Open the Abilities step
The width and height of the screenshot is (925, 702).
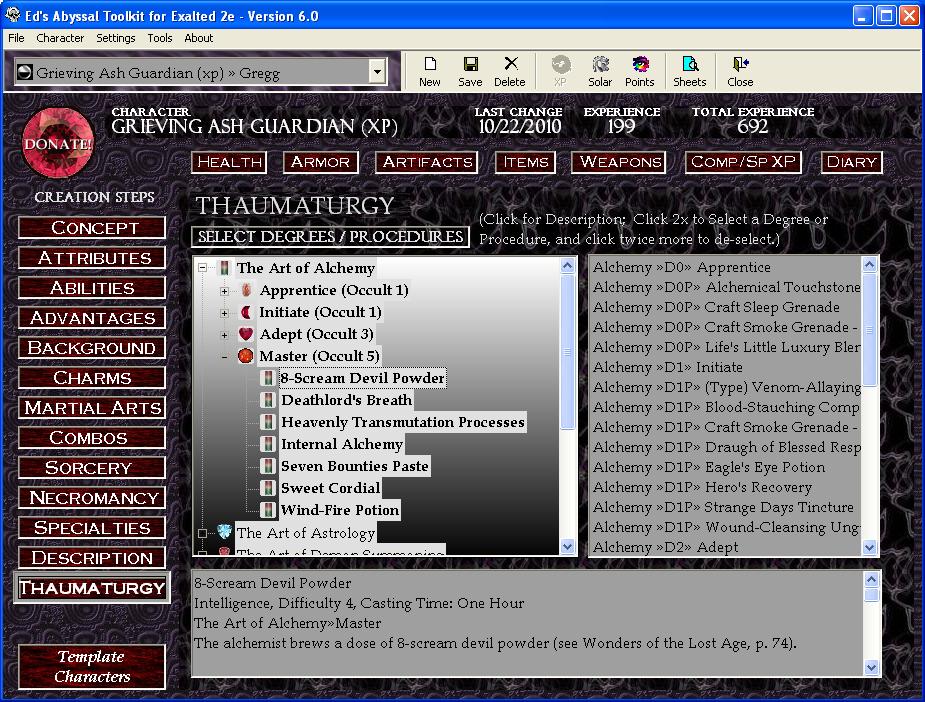point(92,288)
